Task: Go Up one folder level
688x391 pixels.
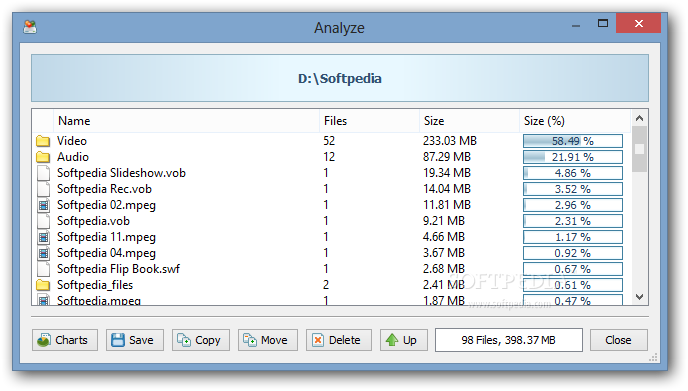Action: (x=404, y=340)
